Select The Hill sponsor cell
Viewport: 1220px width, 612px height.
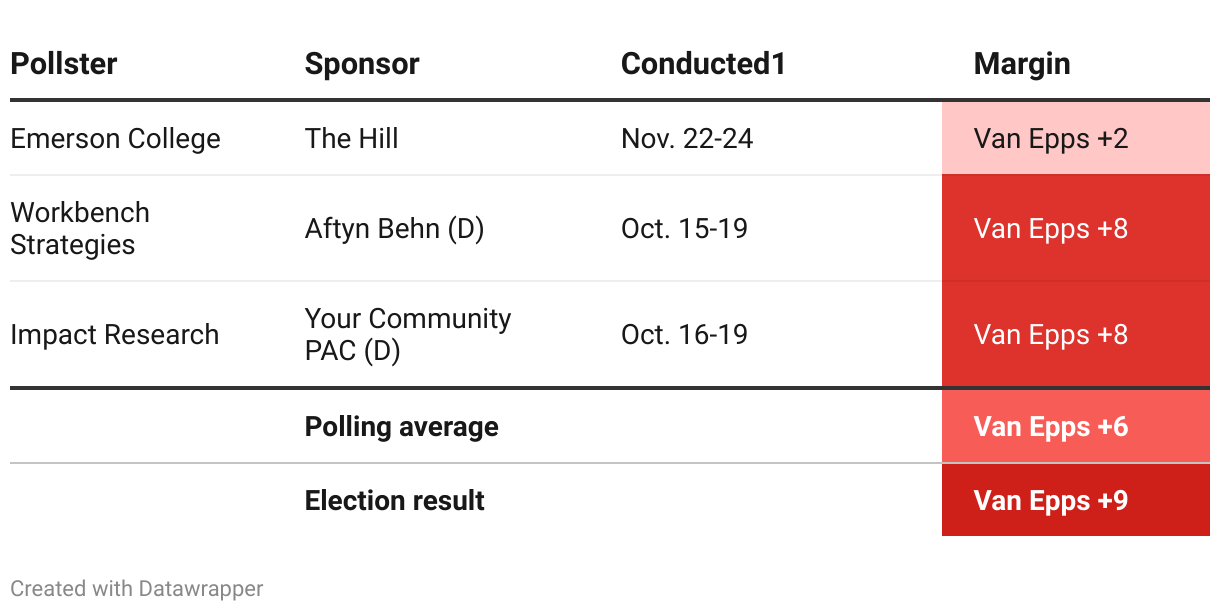pyautogui.click(x=351, y=138)
